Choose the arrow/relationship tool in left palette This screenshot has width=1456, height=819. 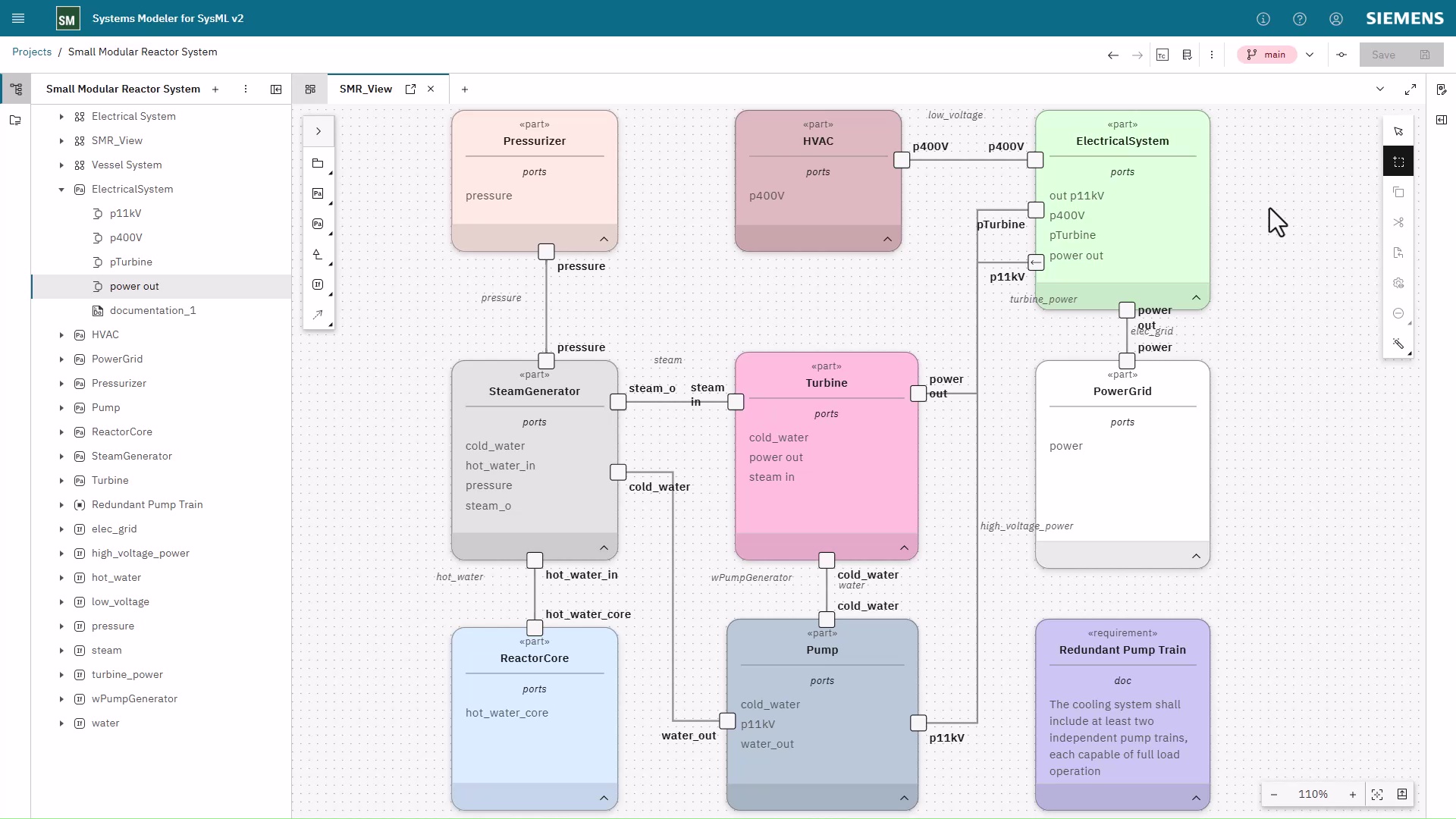point(318,314)
